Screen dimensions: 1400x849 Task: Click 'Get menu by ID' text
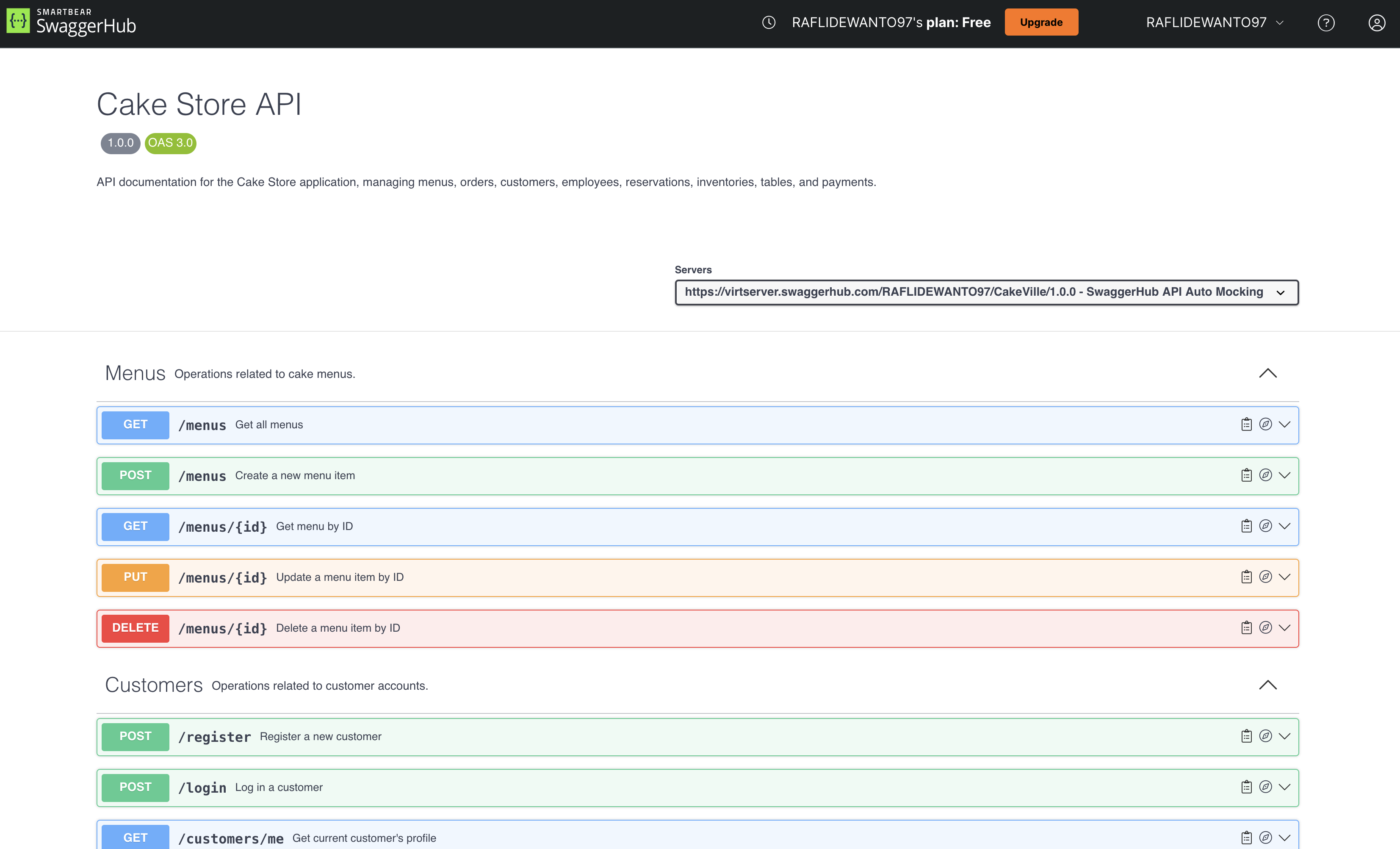tap(314, 526)
